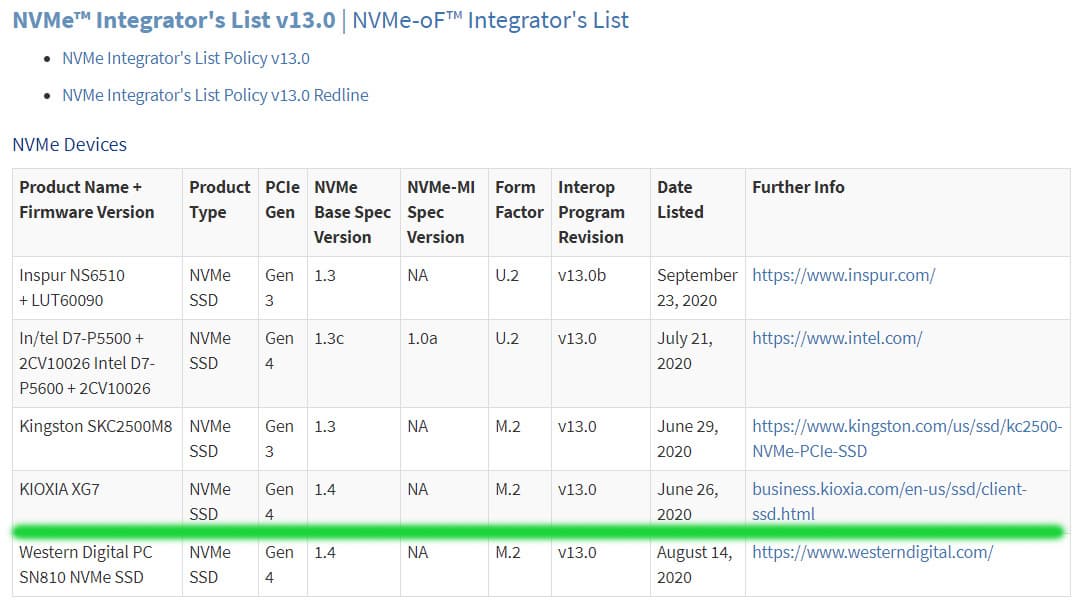
Task: Click the Date Listed column header
Action: (680, 200)
